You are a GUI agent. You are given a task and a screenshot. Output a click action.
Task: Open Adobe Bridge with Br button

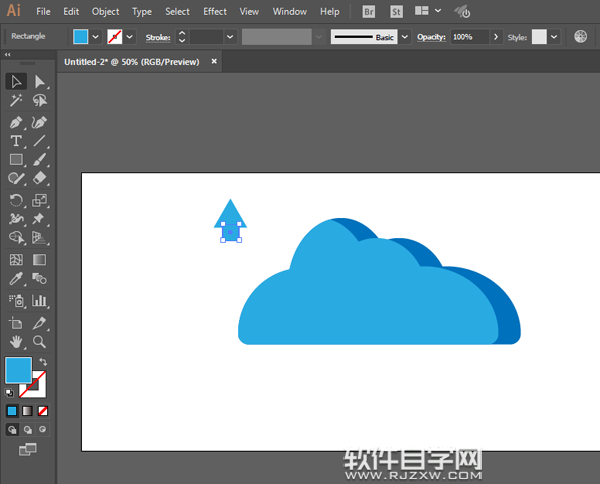click(x=369, y=11)
